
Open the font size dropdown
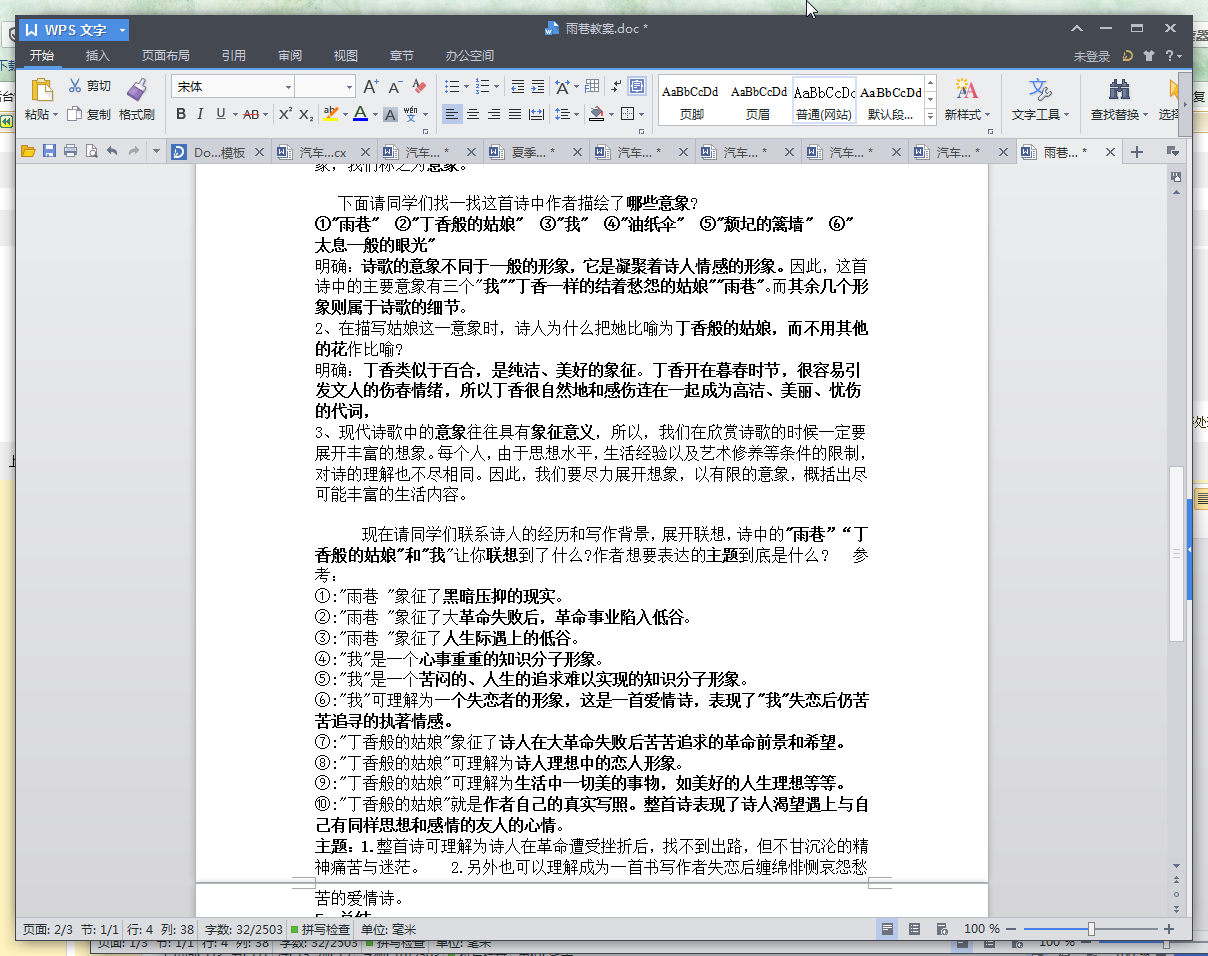(349, 87)
